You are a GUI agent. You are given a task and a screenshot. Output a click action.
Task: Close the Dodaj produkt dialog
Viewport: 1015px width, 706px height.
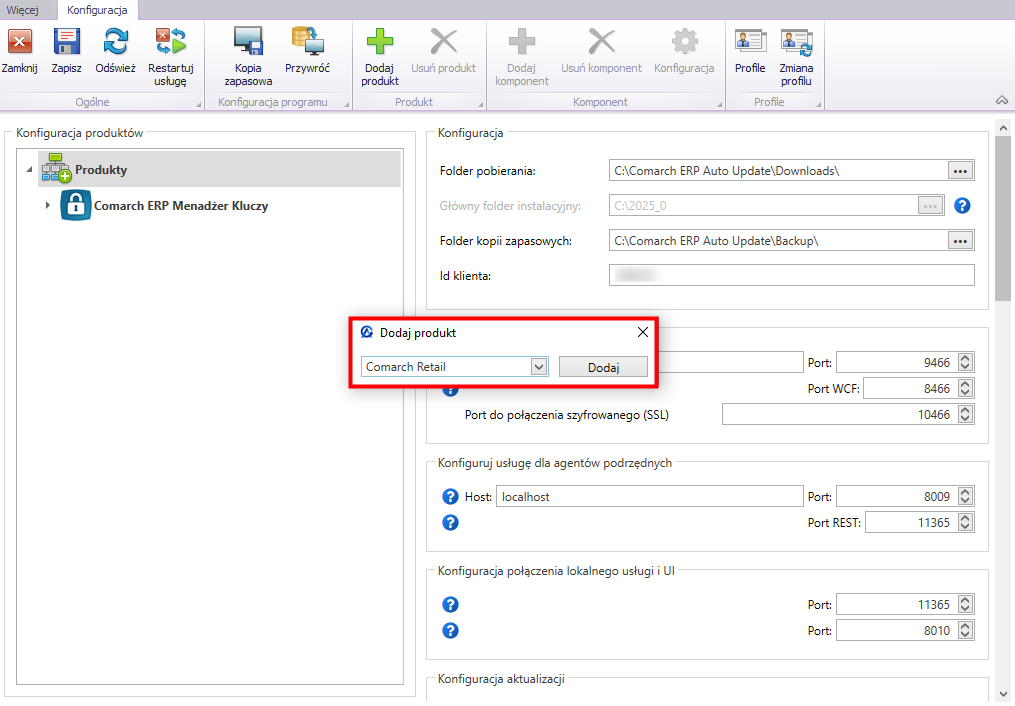[643, 332]
